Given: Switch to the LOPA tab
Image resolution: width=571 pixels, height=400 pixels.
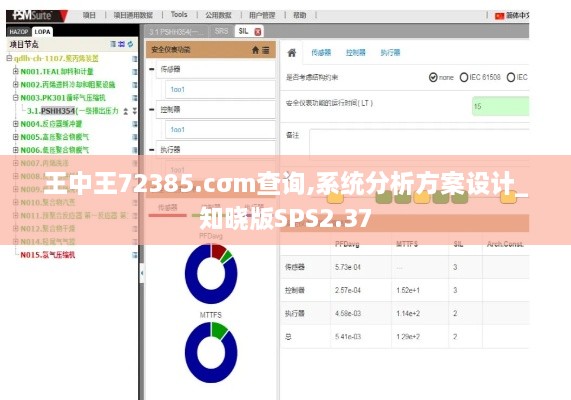Looking at the screenshot, I should pos(43,32).
